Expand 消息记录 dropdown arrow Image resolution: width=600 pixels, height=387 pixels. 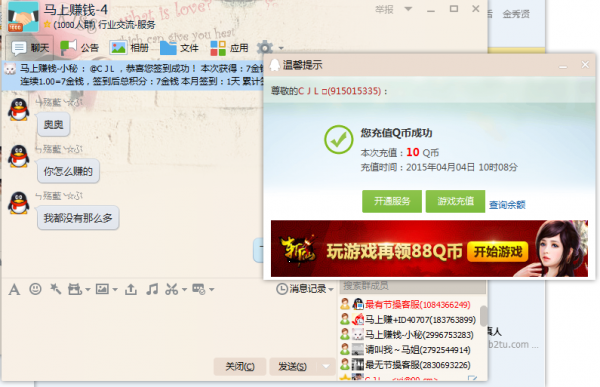331,289
